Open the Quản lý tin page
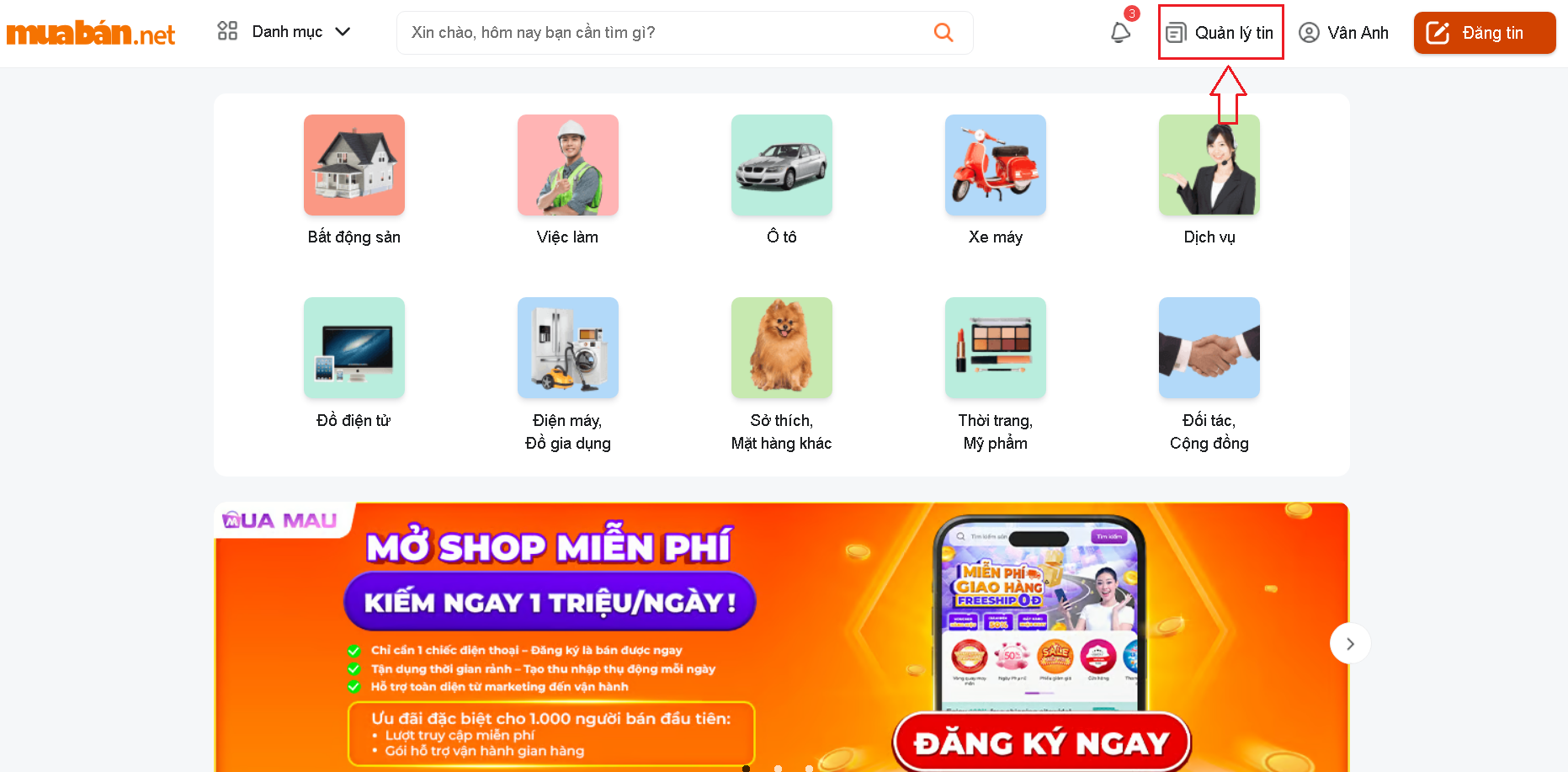Viewport: 1568px width, 772px height. [x=1220, y=33]
